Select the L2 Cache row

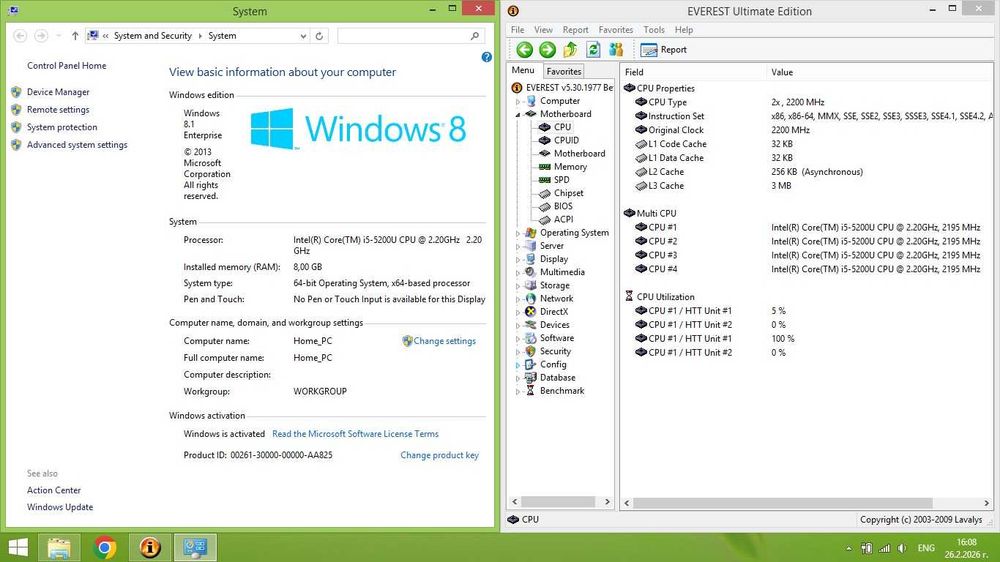(807, 172)
